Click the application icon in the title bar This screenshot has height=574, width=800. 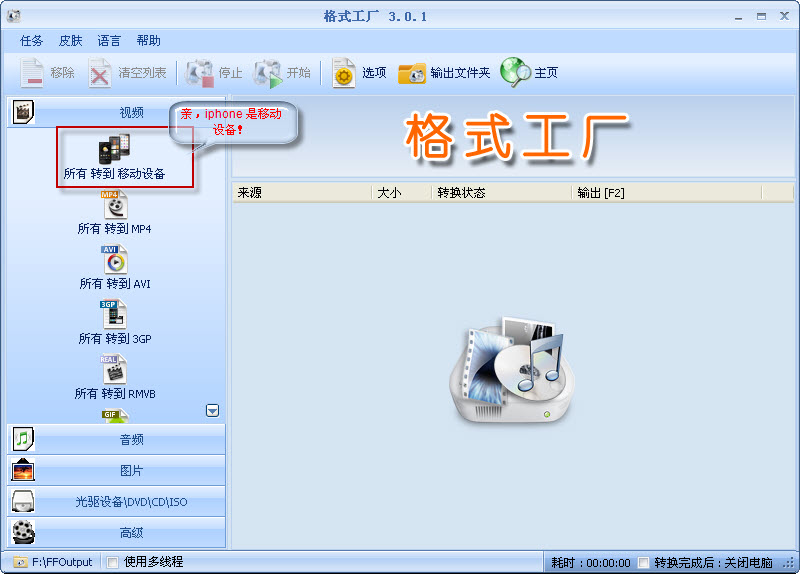(x=14, y=16)
